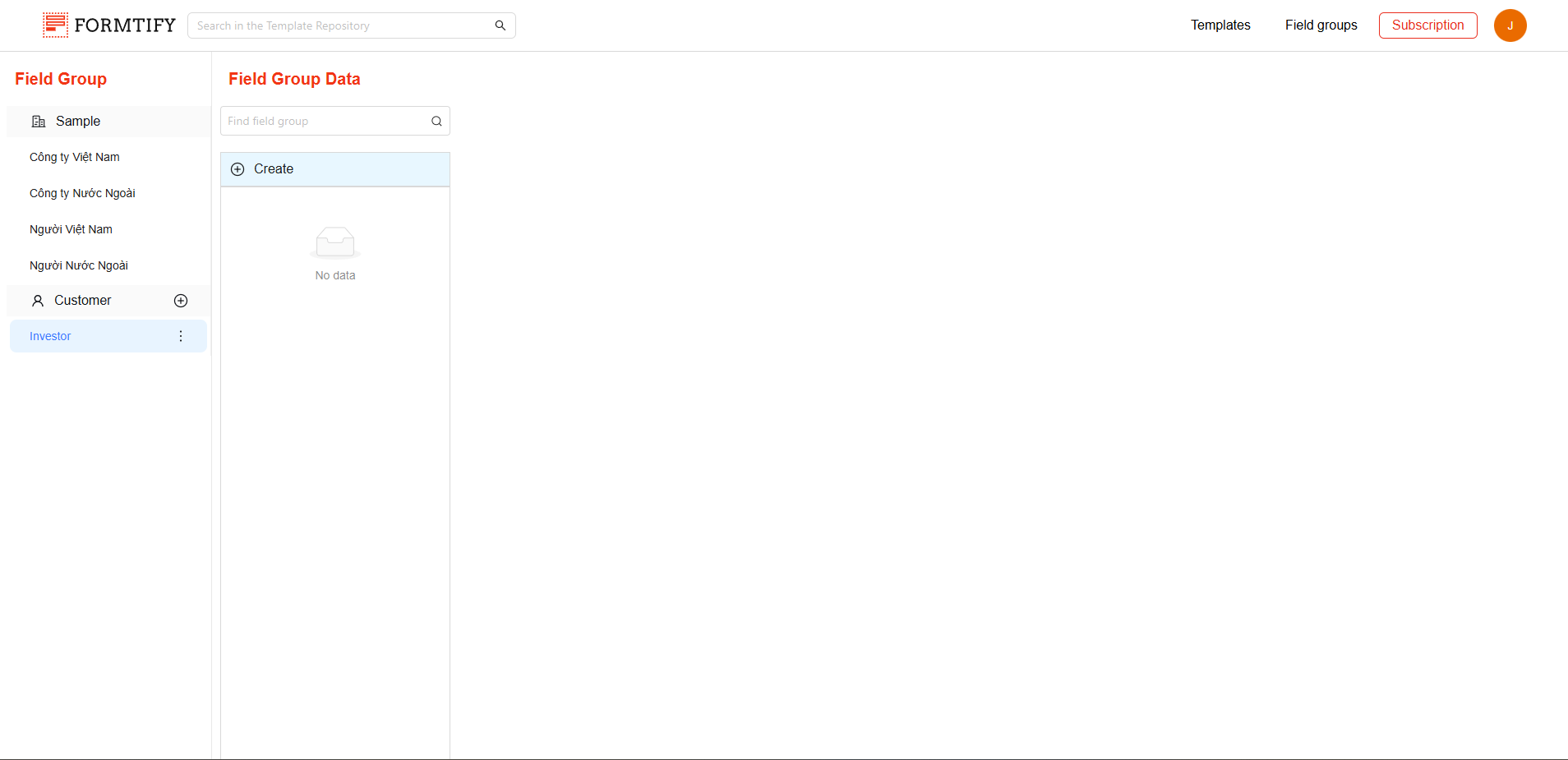Click the Sample building icon
1568x760 pixels.
click(39, 122)
